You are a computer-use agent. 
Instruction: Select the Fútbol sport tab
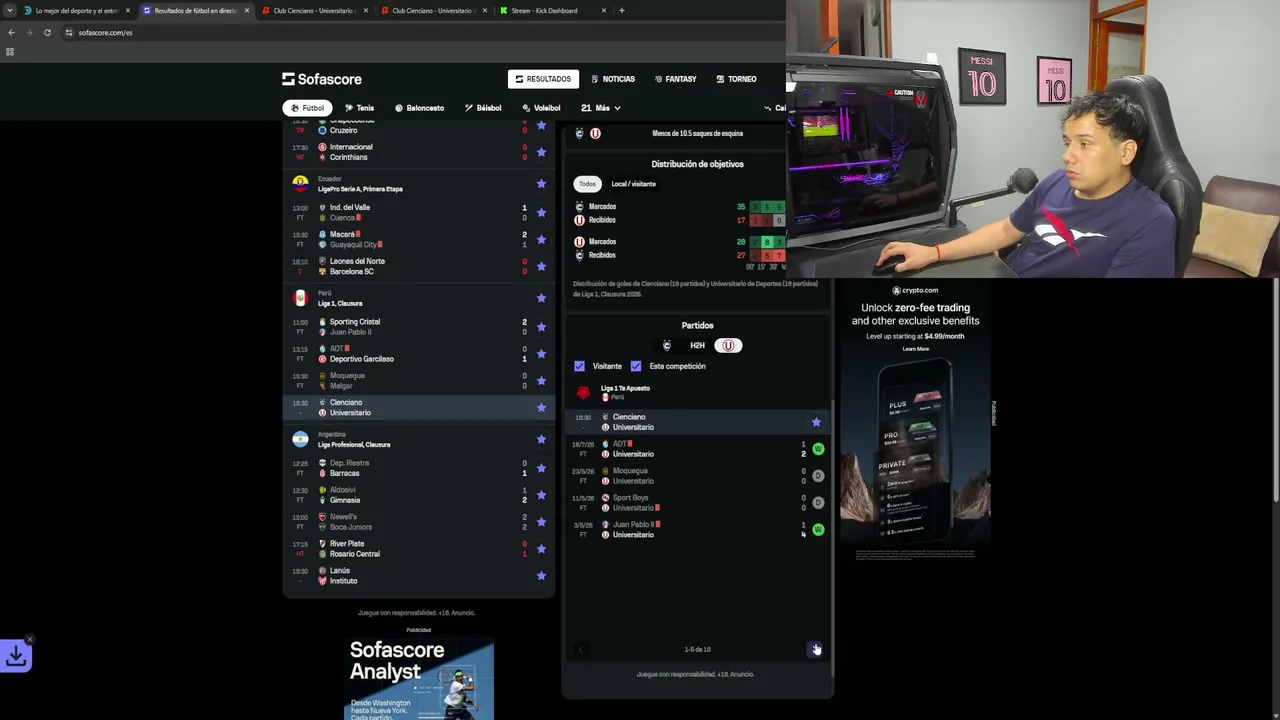[x=307, y=108]
